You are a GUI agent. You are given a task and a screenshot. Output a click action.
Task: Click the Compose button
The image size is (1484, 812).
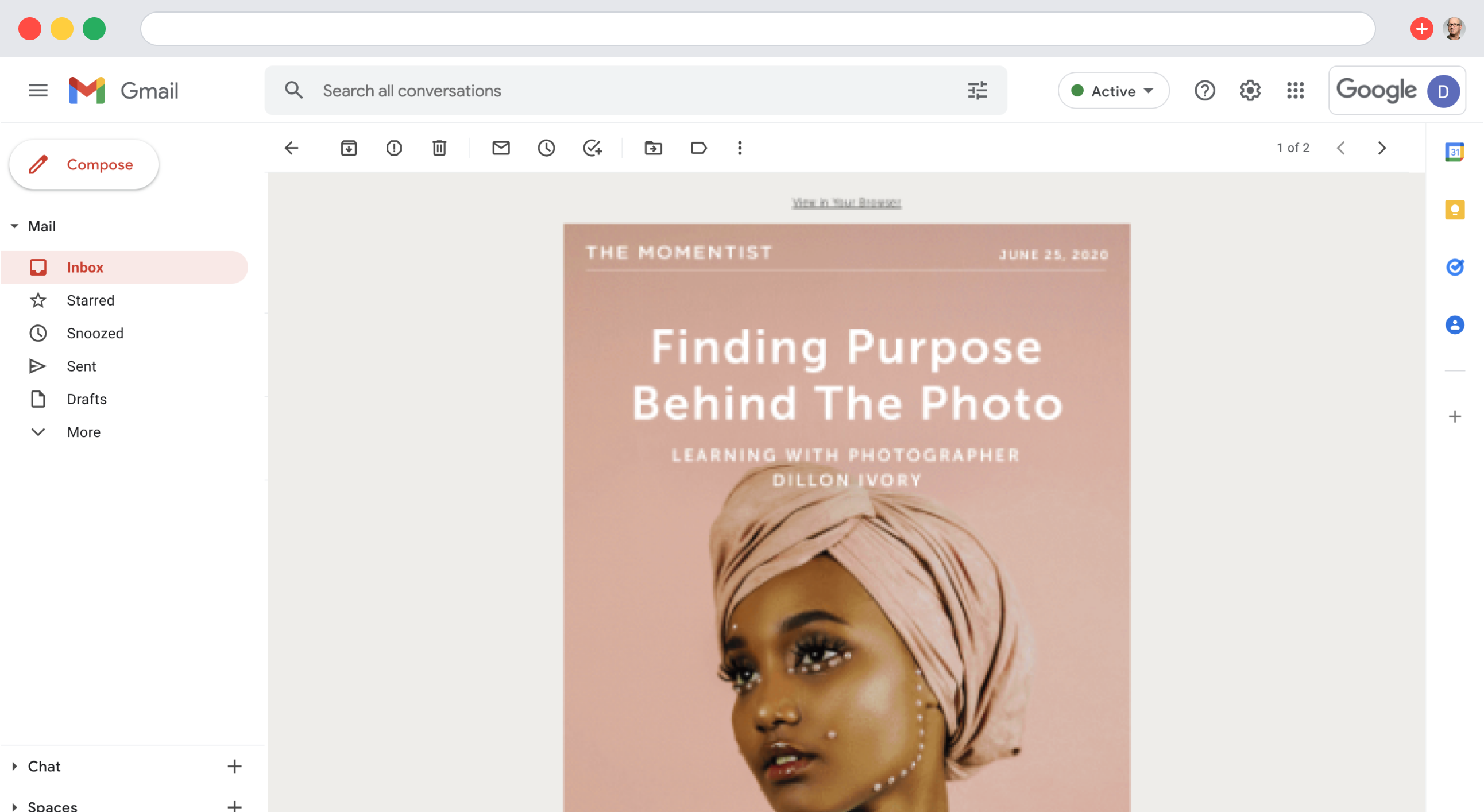tap(84, 165)
